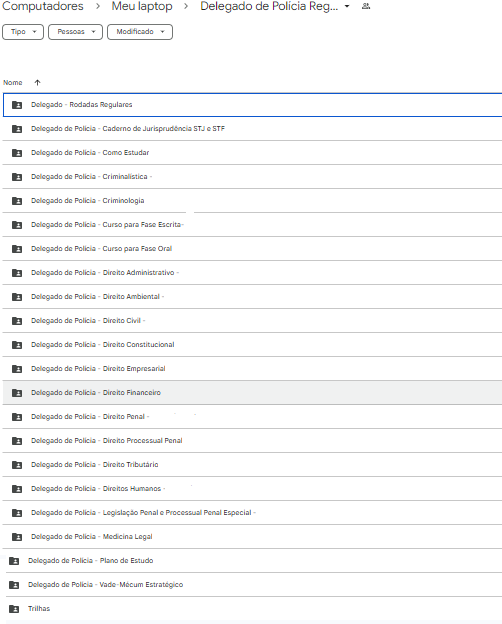Select the Direito Financeiro folder row
The image size is (502, 624).
tap(252, 392)
